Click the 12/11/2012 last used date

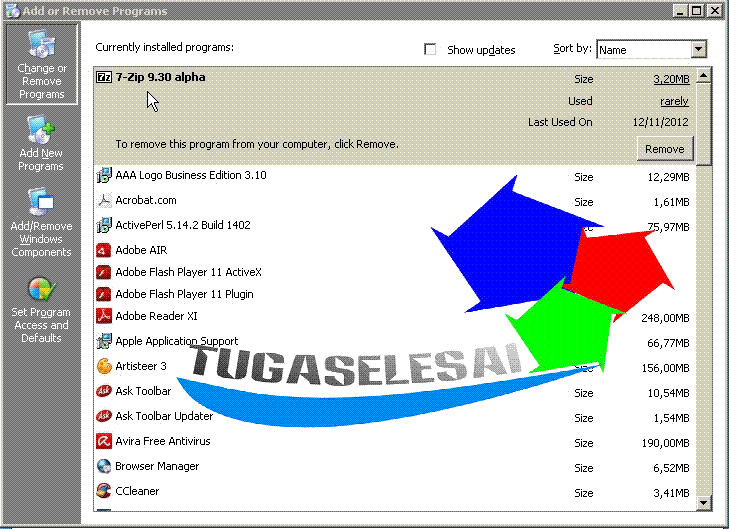click(660, 122)
